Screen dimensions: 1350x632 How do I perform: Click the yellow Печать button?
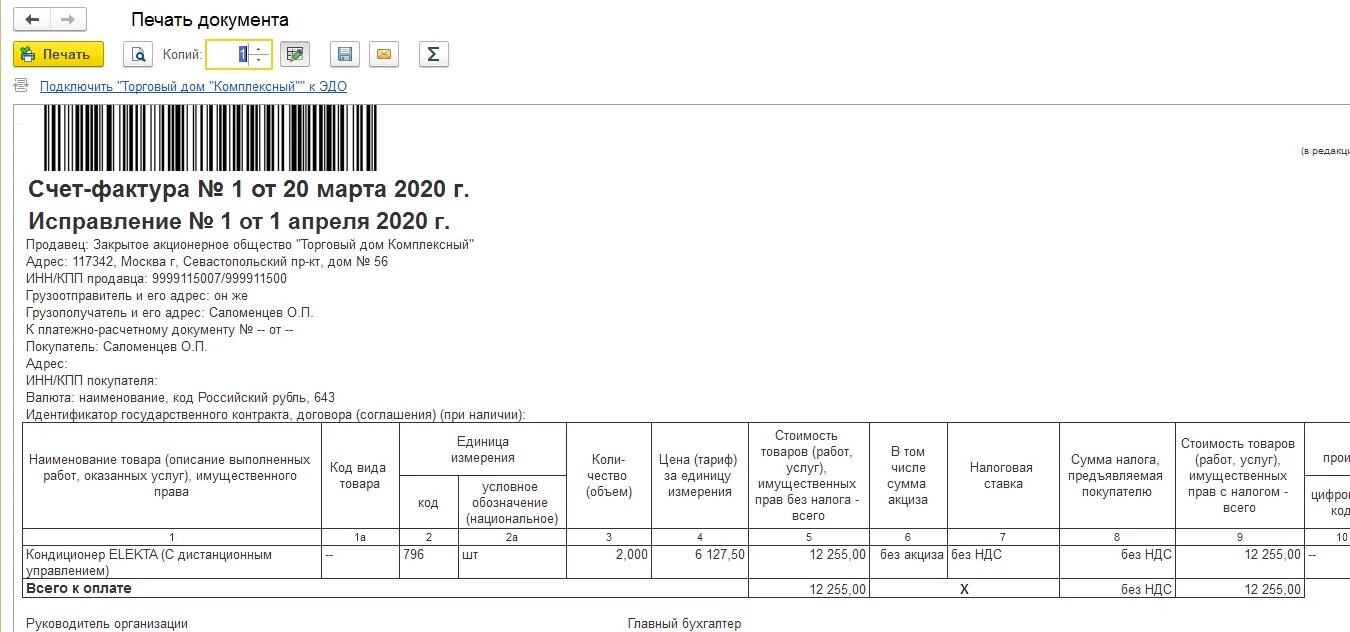click(58, 54)
